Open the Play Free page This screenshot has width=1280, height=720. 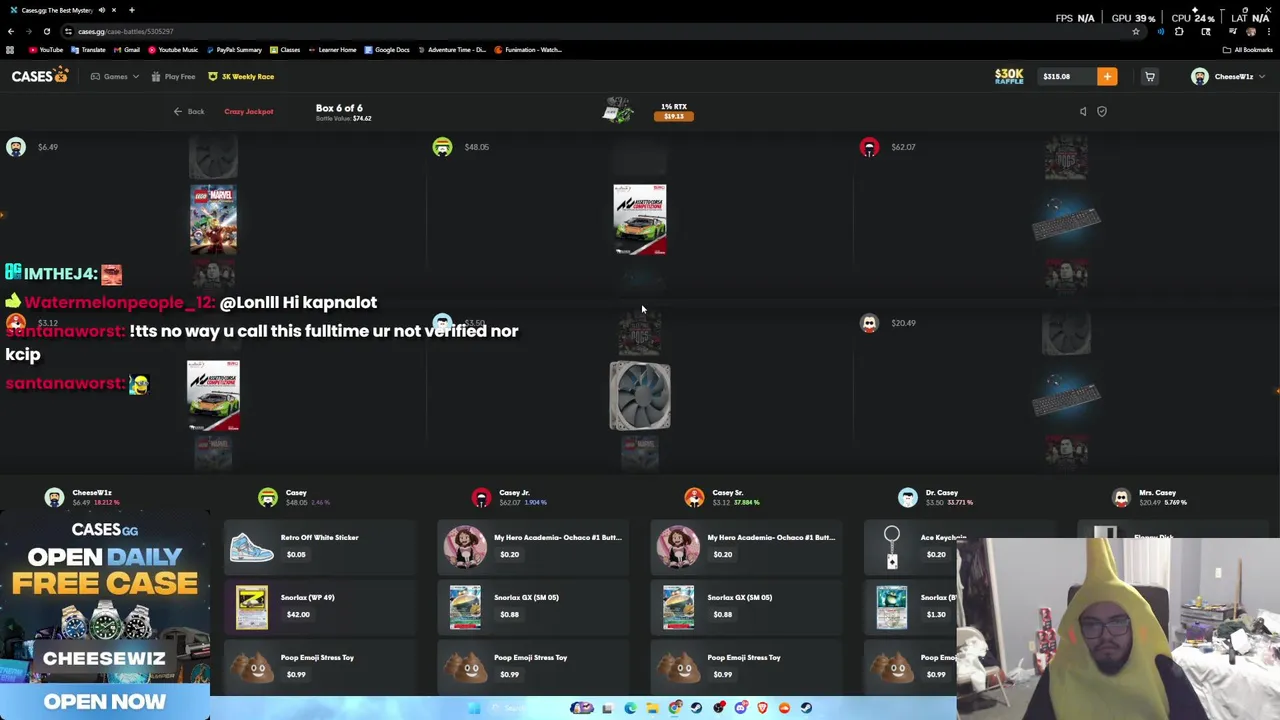click(x=173, y=76)
